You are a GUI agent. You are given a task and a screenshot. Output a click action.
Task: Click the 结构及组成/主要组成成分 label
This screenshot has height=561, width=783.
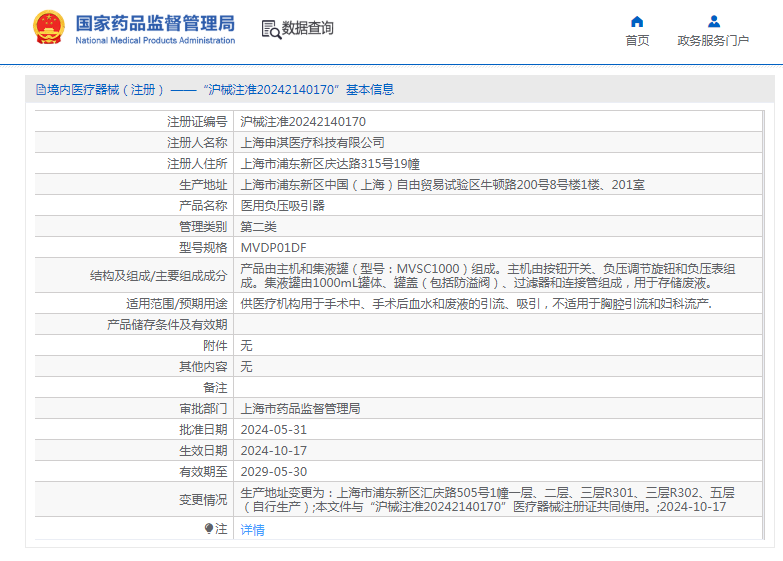(x=158, y=276)
